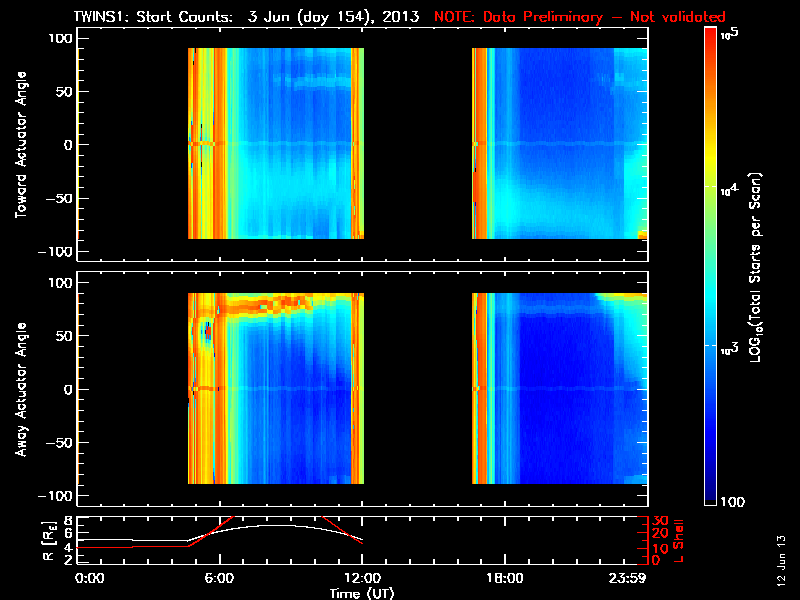
Task: Click the '0:00' time axis label
Action: pos(90,579)
